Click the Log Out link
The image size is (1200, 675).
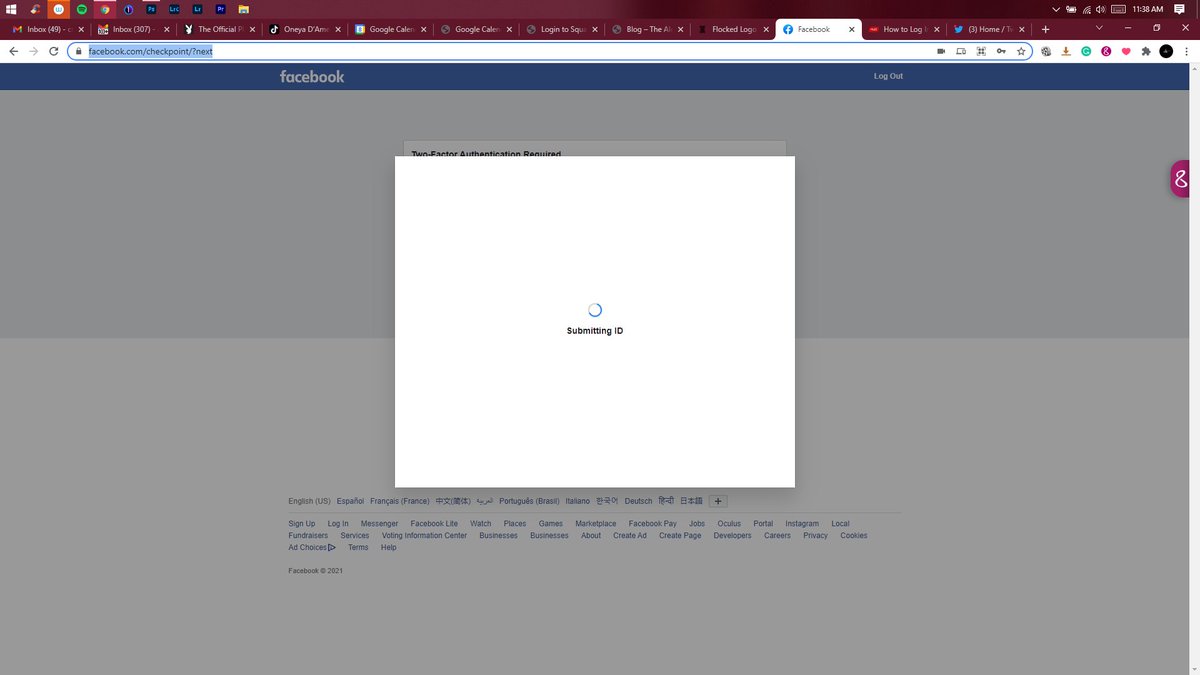point(888,76)
